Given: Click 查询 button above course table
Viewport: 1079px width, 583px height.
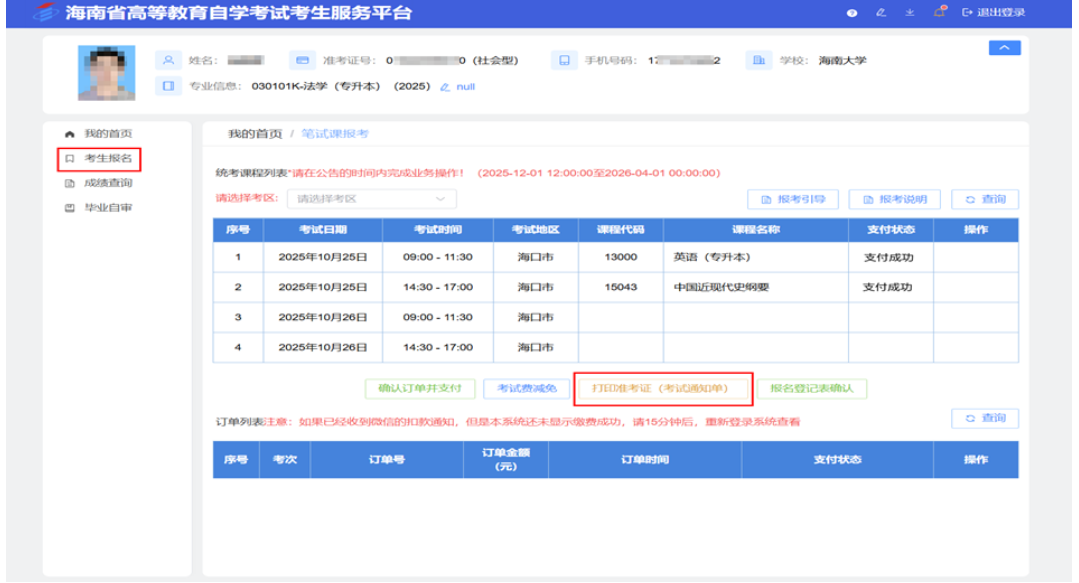Looking at the screenshot, I should (x=985, y=199).
